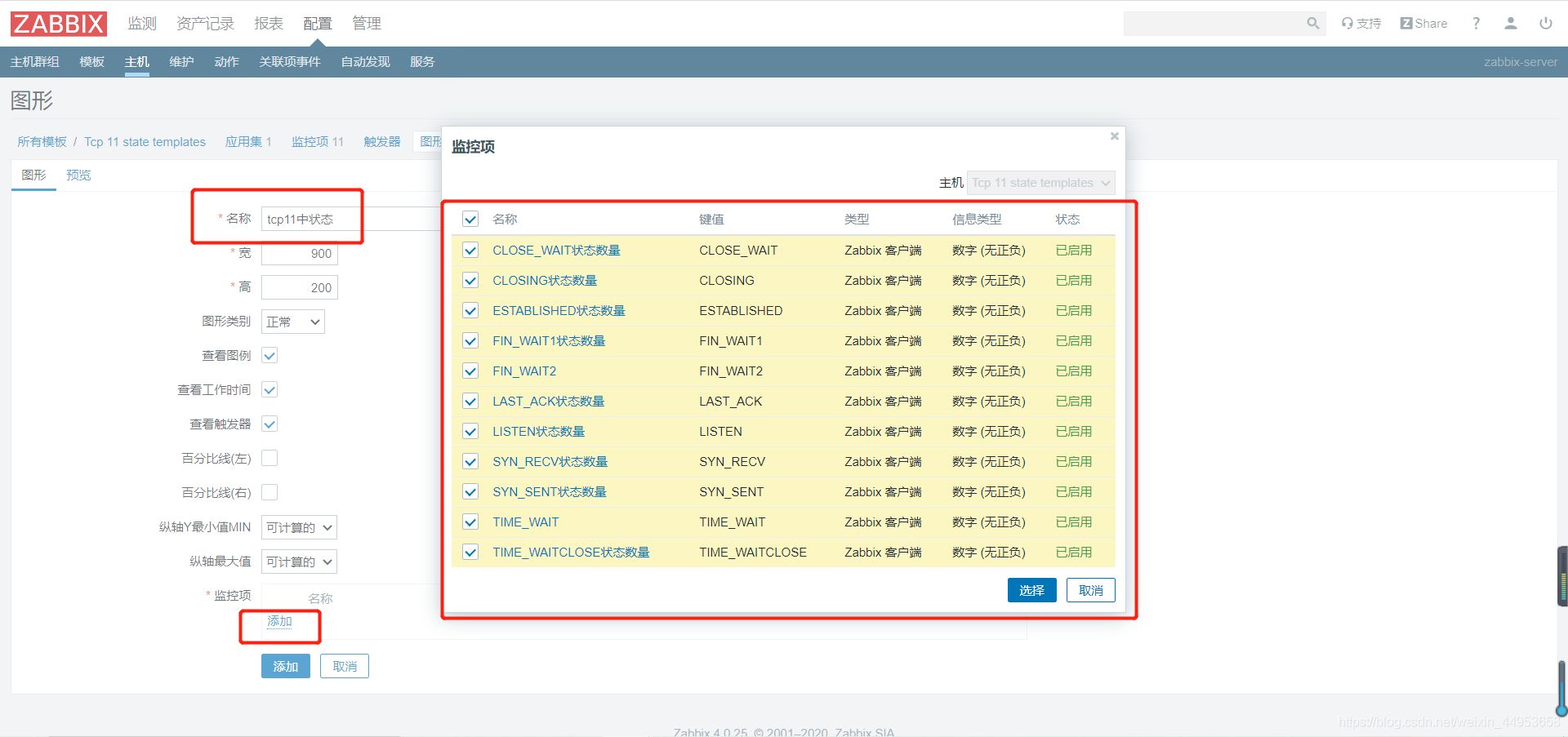Open the 配置 top menu

[318, 24]
